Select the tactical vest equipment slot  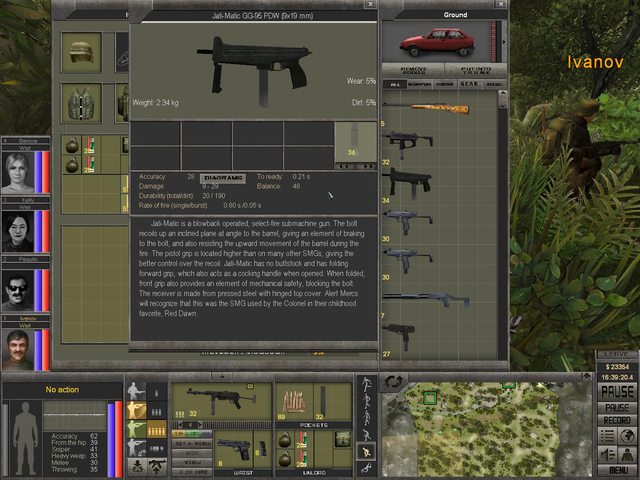[81, 103]
